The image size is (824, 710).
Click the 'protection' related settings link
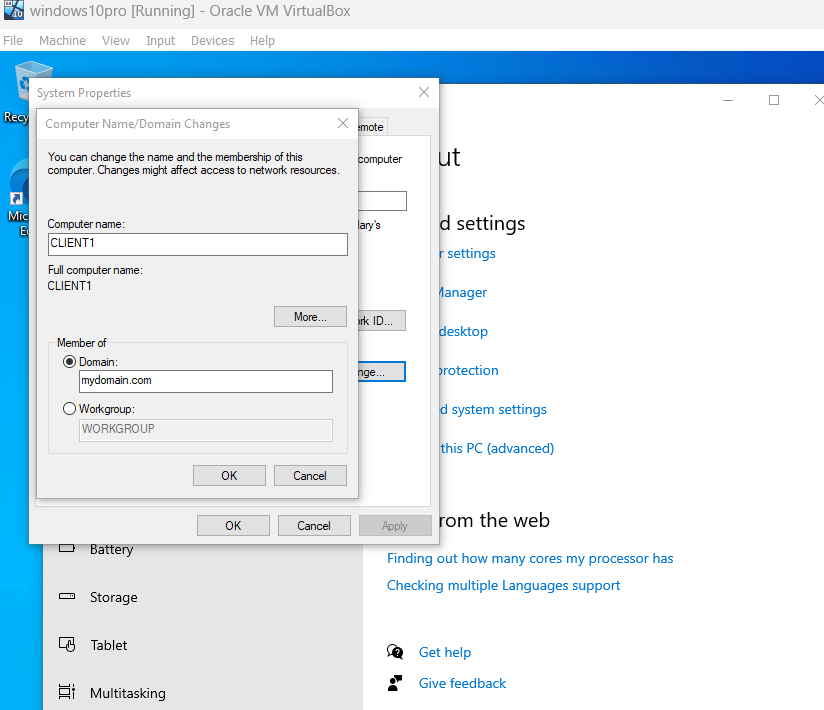coord(469,370)
